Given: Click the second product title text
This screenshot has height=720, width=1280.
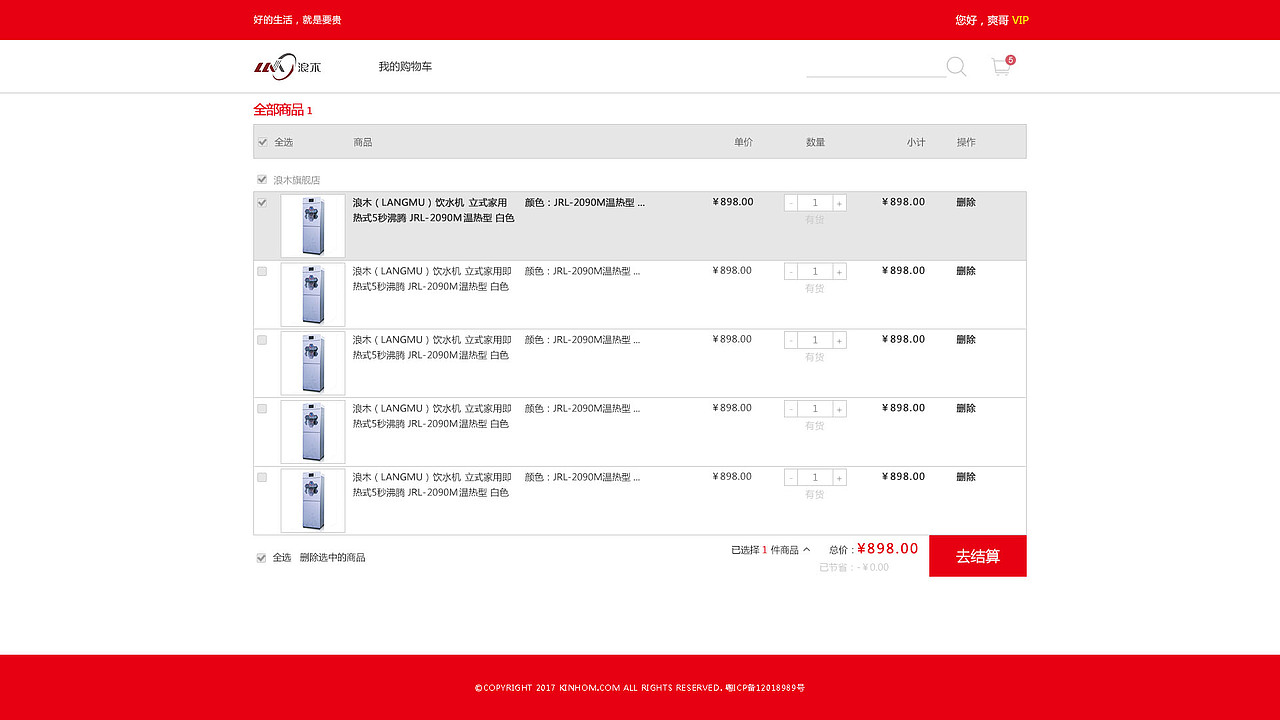Looking at the screenshot, I should [x=432, y=279].
